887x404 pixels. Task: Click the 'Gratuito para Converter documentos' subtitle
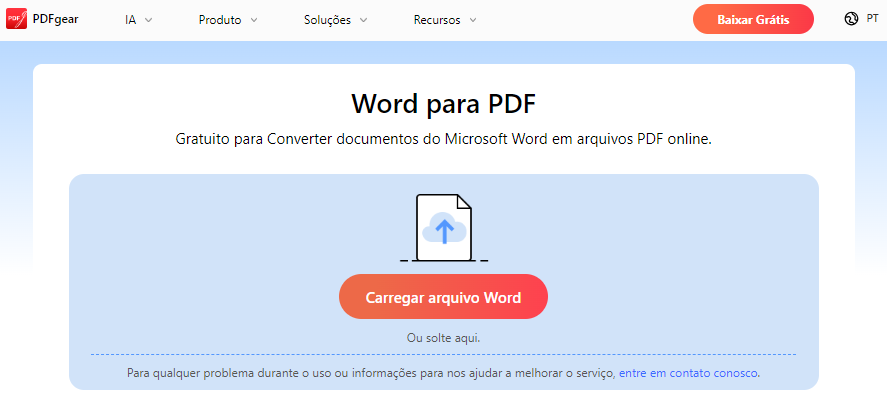click(444, 139)
